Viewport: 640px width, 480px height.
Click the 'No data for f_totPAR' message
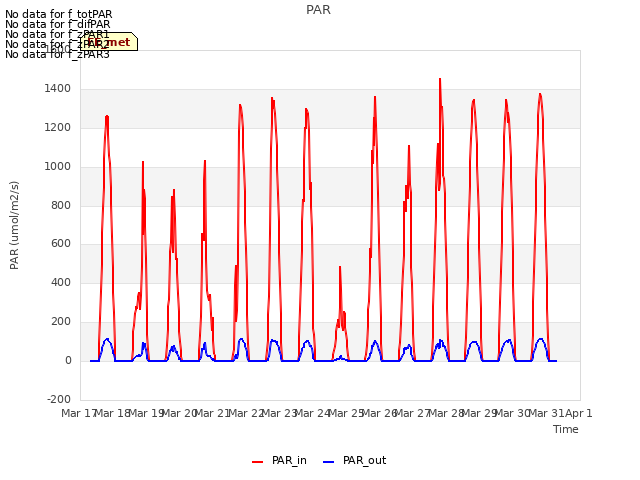[x=58, y=14]
